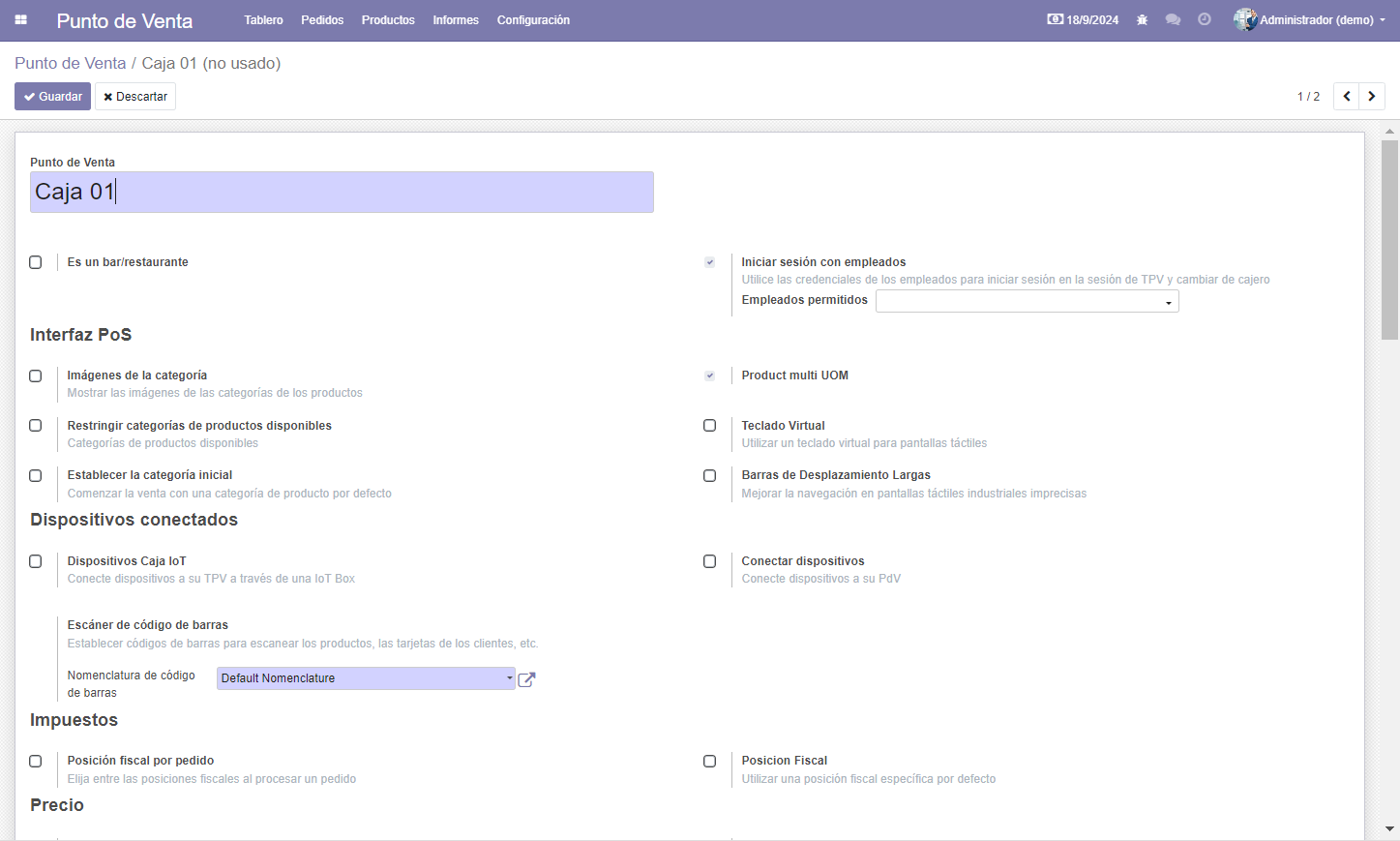Open external link for barcode nomenclature

[x=526, y=679]
